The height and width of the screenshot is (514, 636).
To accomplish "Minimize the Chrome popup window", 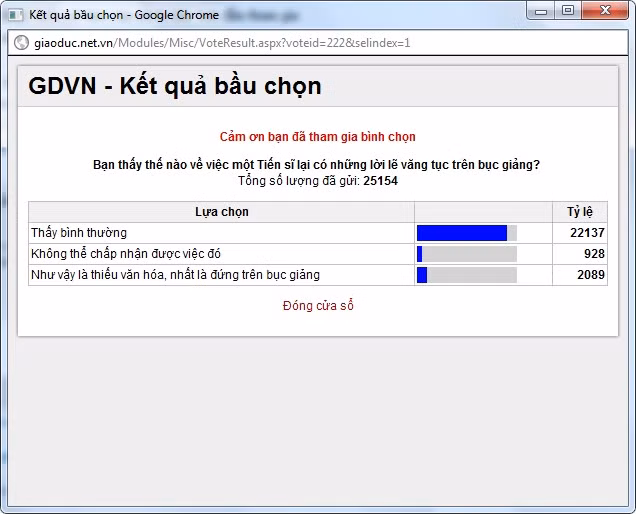I will 545,11.
